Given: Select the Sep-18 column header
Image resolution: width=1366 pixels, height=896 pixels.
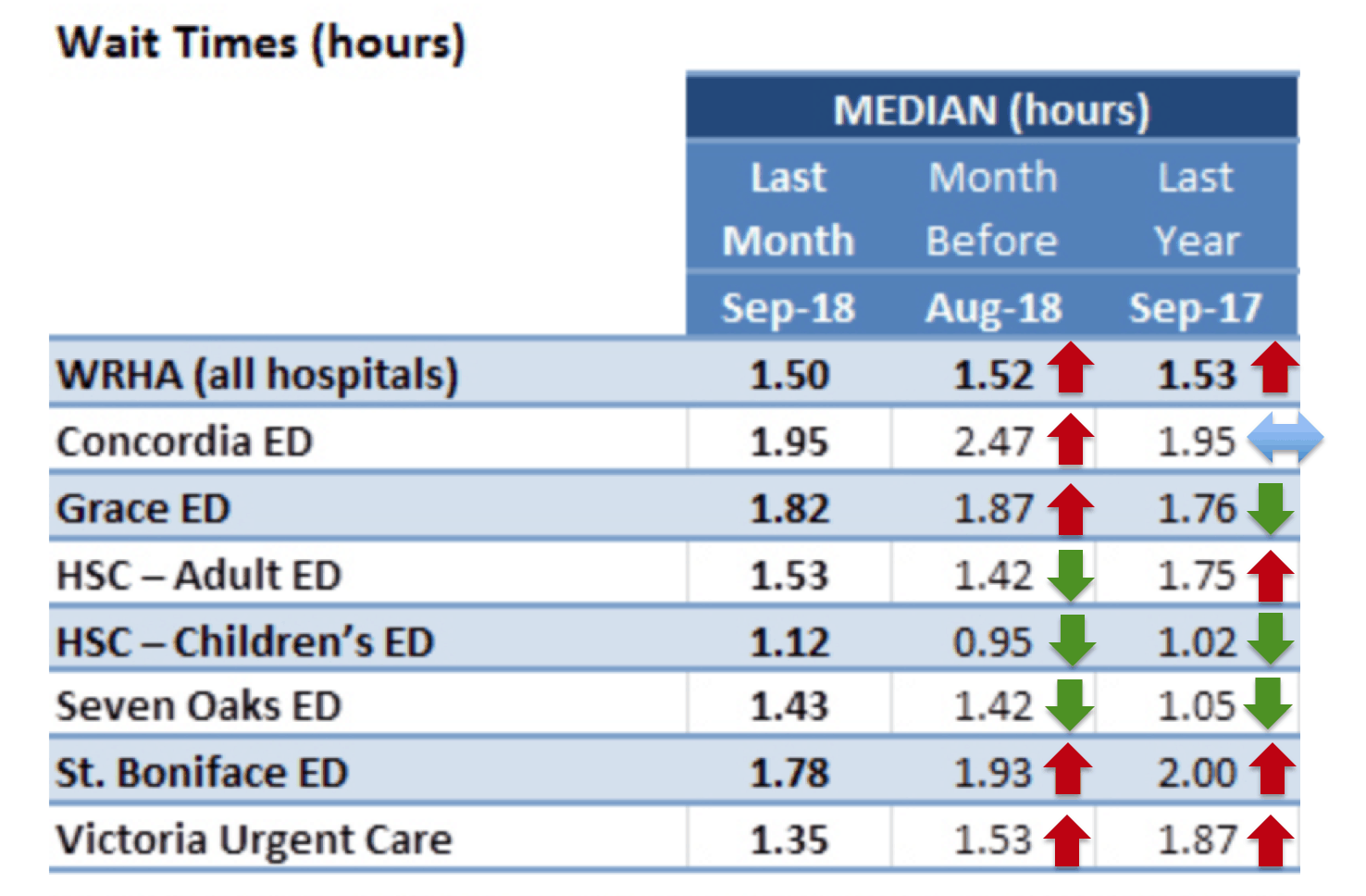Looking at the screenshot, I should click(789, 307).
